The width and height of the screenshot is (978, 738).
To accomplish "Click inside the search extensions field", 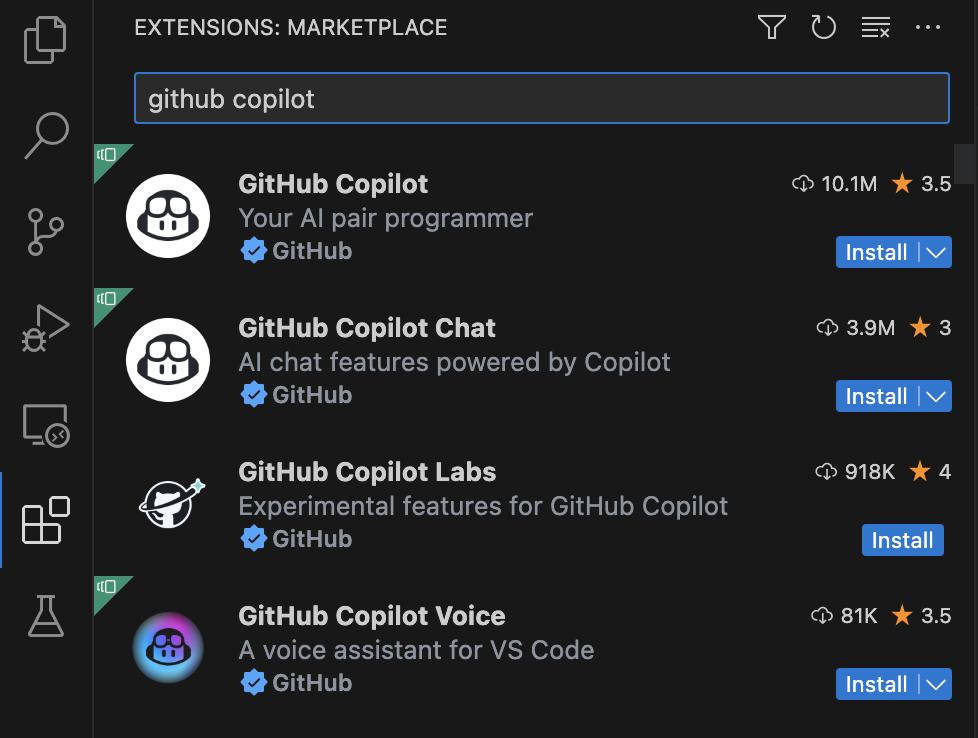I will [541, 98].
